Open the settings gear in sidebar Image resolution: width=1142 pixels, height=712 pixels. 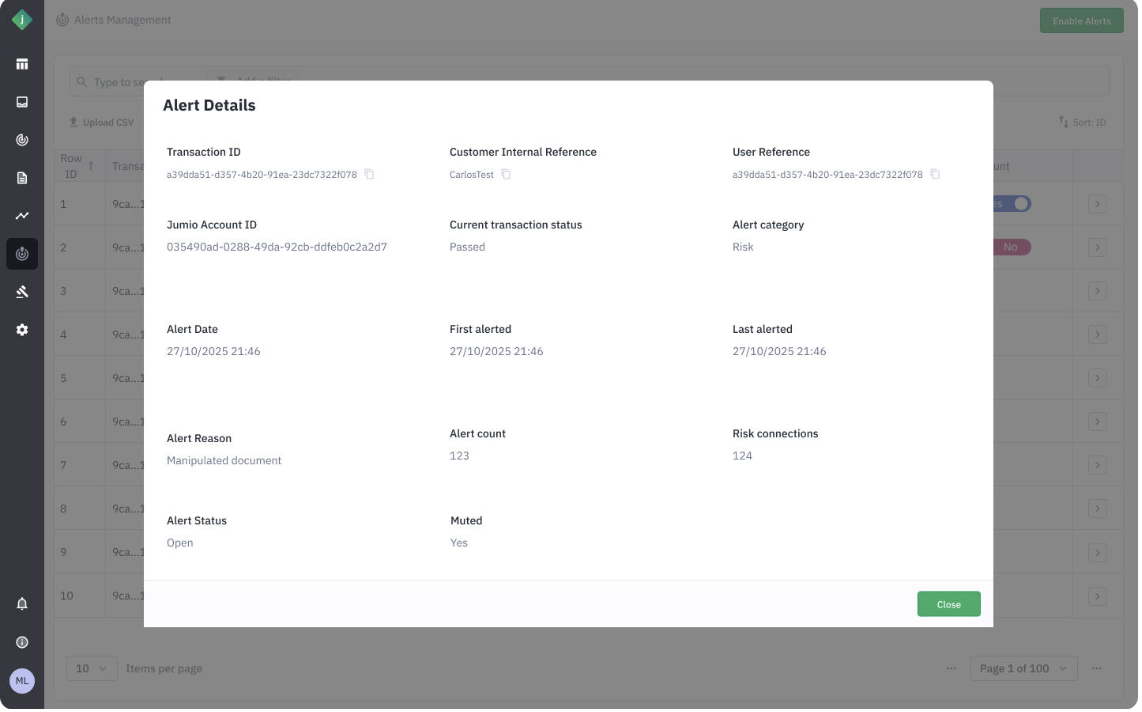(22, 330)
